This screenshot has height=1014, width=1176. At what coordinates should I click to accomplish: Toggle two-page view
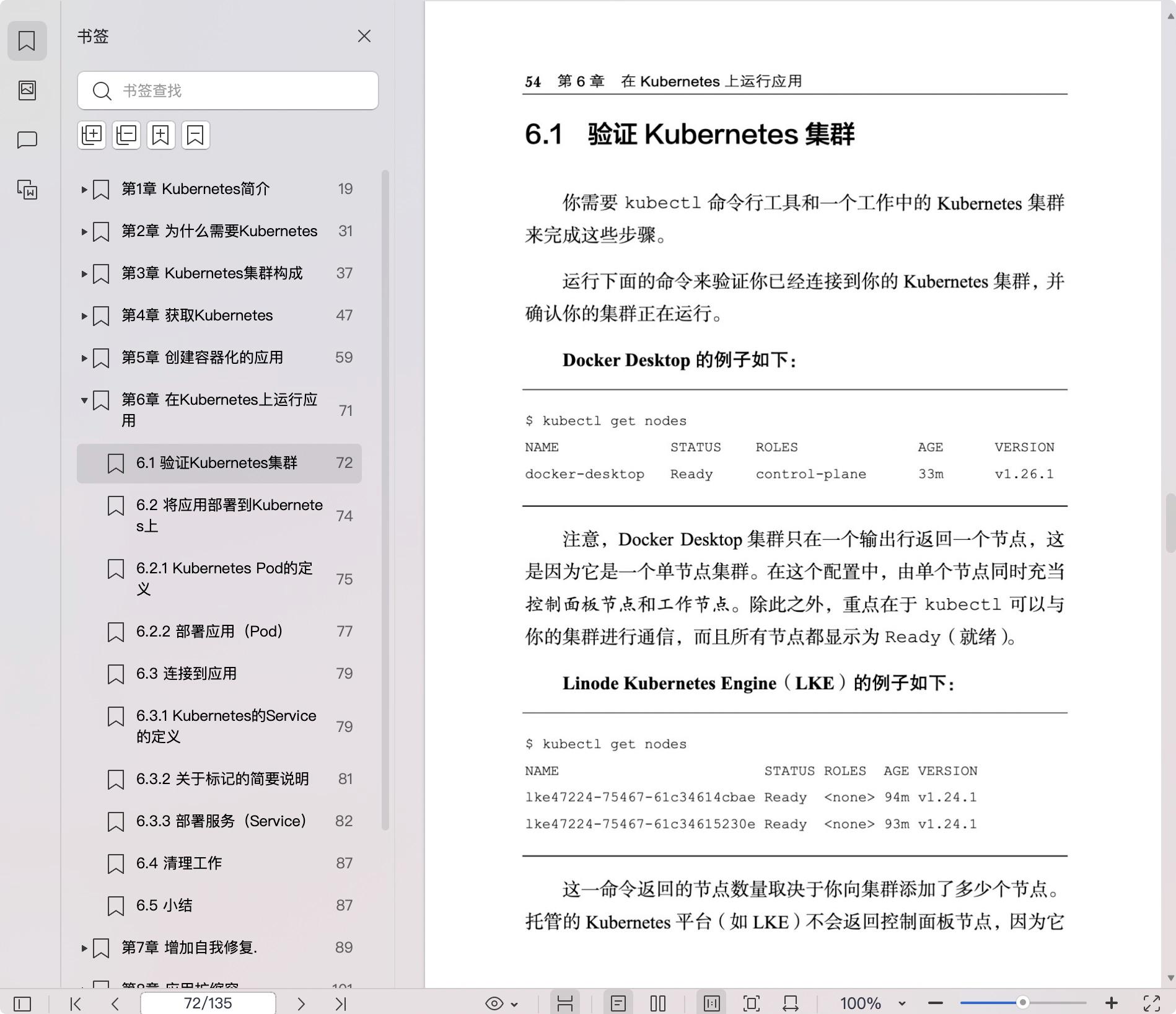point(658,1003)
